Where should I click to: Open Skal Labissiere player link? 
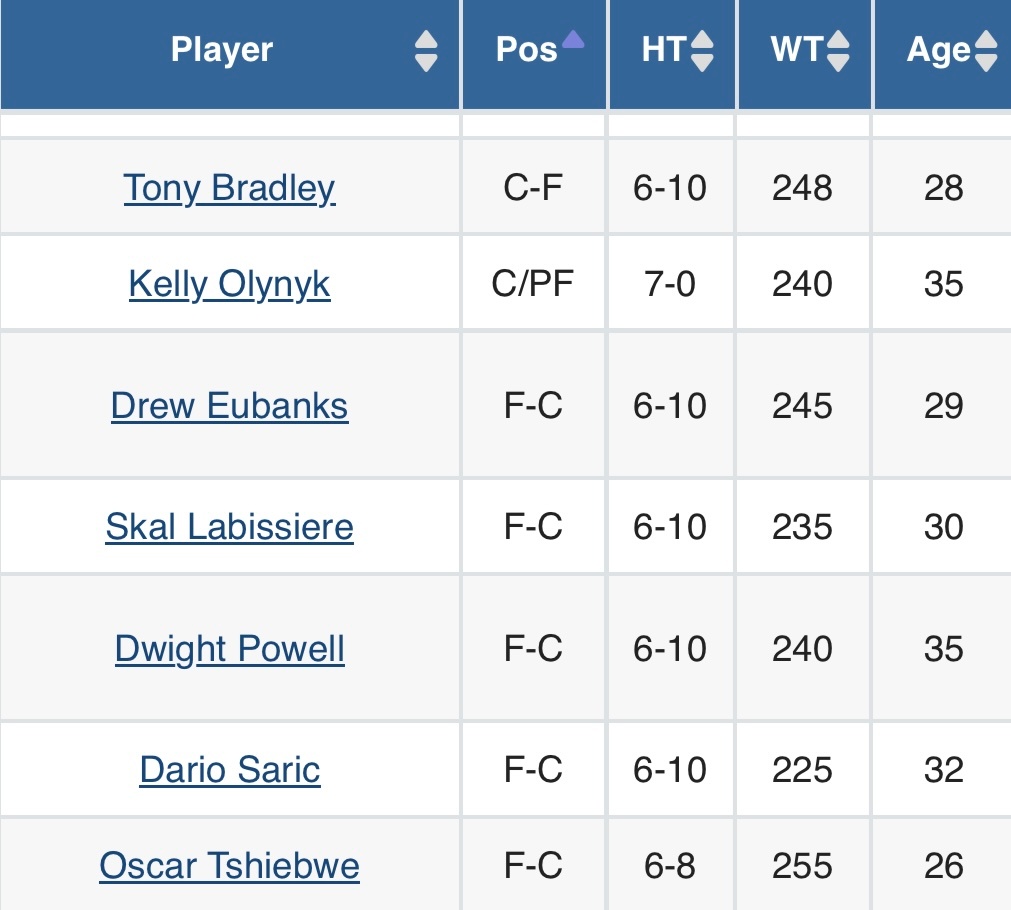[x=230, y=527]
